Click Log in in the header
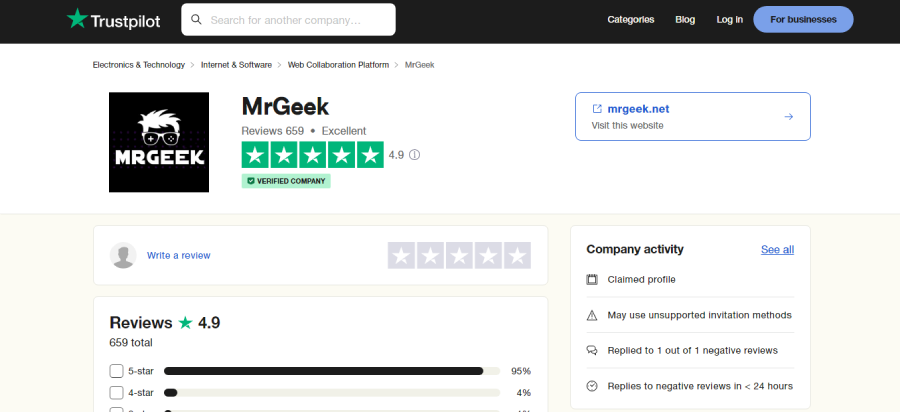The width and height of the screenshot is (900, 412). tap(730, 20)
